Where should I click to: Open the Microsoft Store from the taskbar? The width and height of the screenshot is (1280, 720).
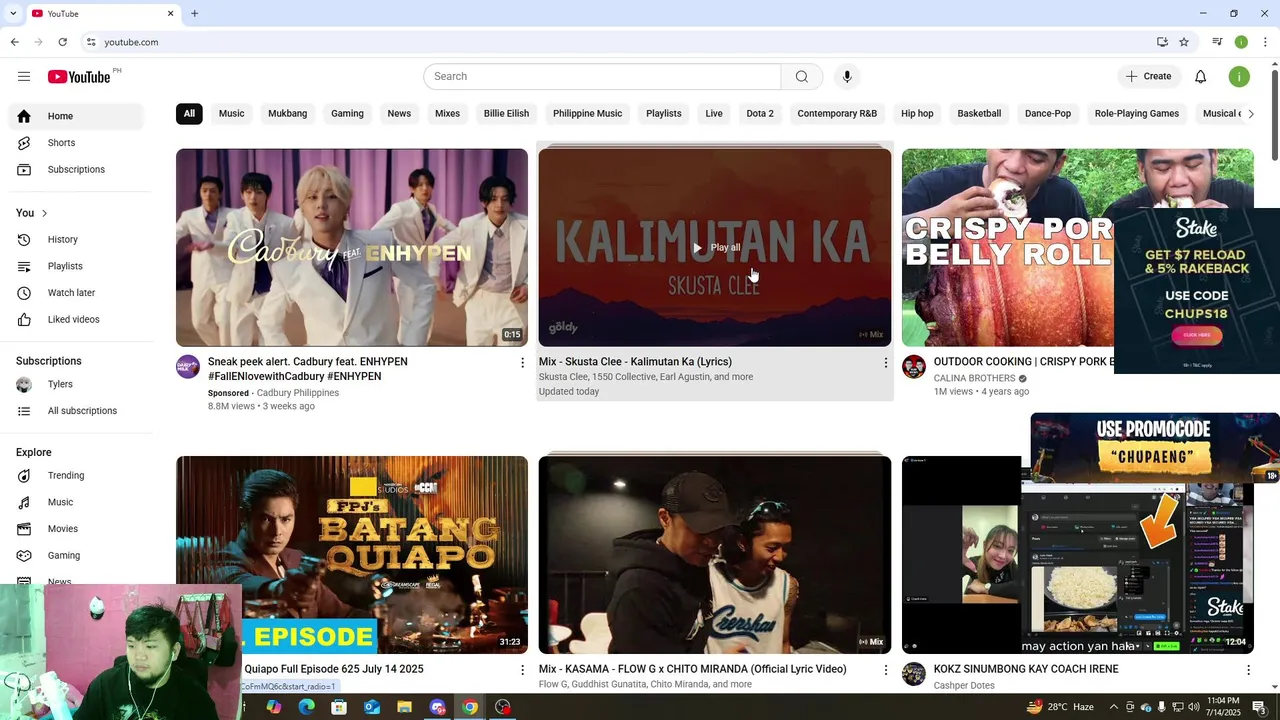(339, 707)
